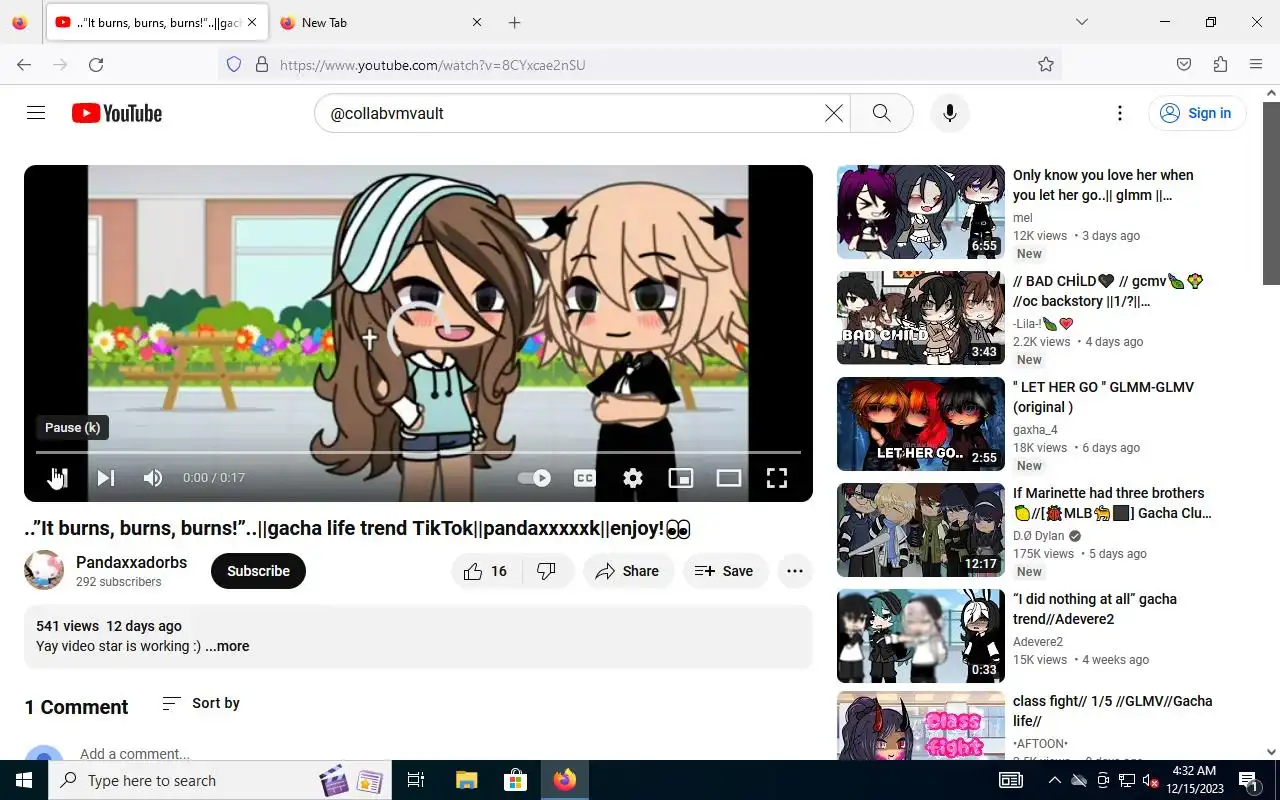Open 'LET HER GO' GLMM-GLMV title
The image size is (1280, 800).
(1103, 397)
